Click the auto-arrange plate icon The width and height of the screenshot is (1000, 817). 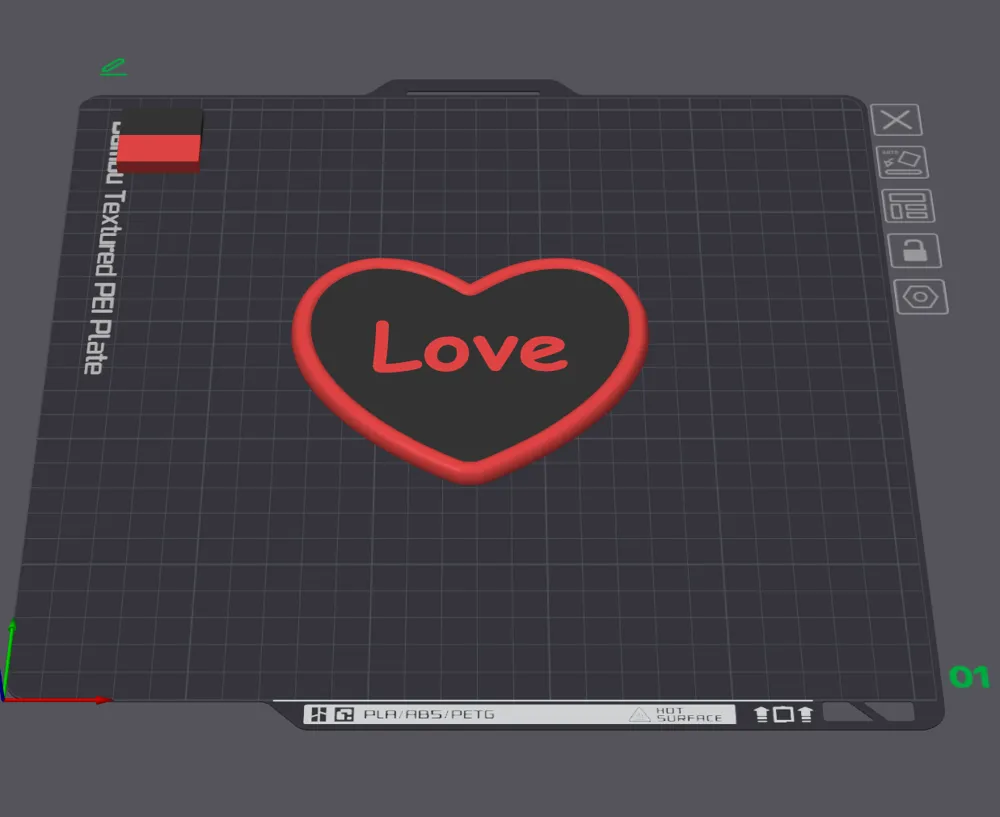(x=903, y=163)
